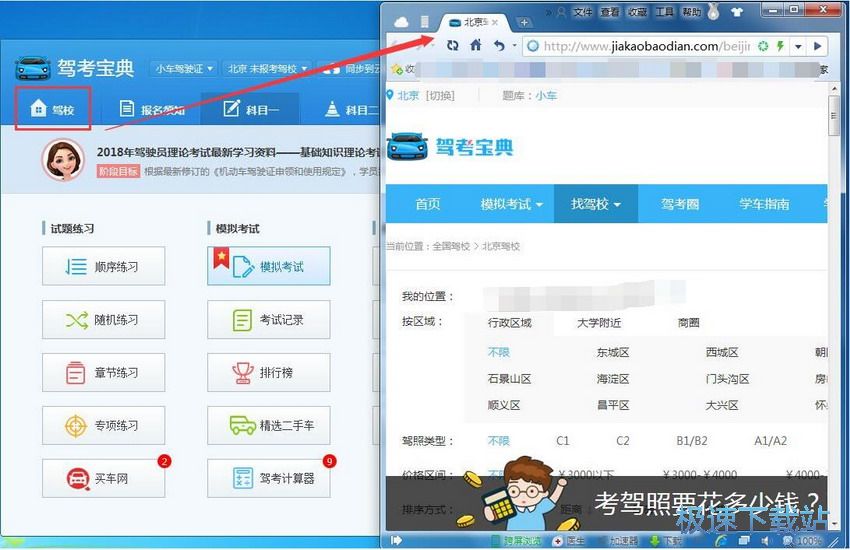
Task: Choose 不限 in the district filter row
Action: coord(498,352)
